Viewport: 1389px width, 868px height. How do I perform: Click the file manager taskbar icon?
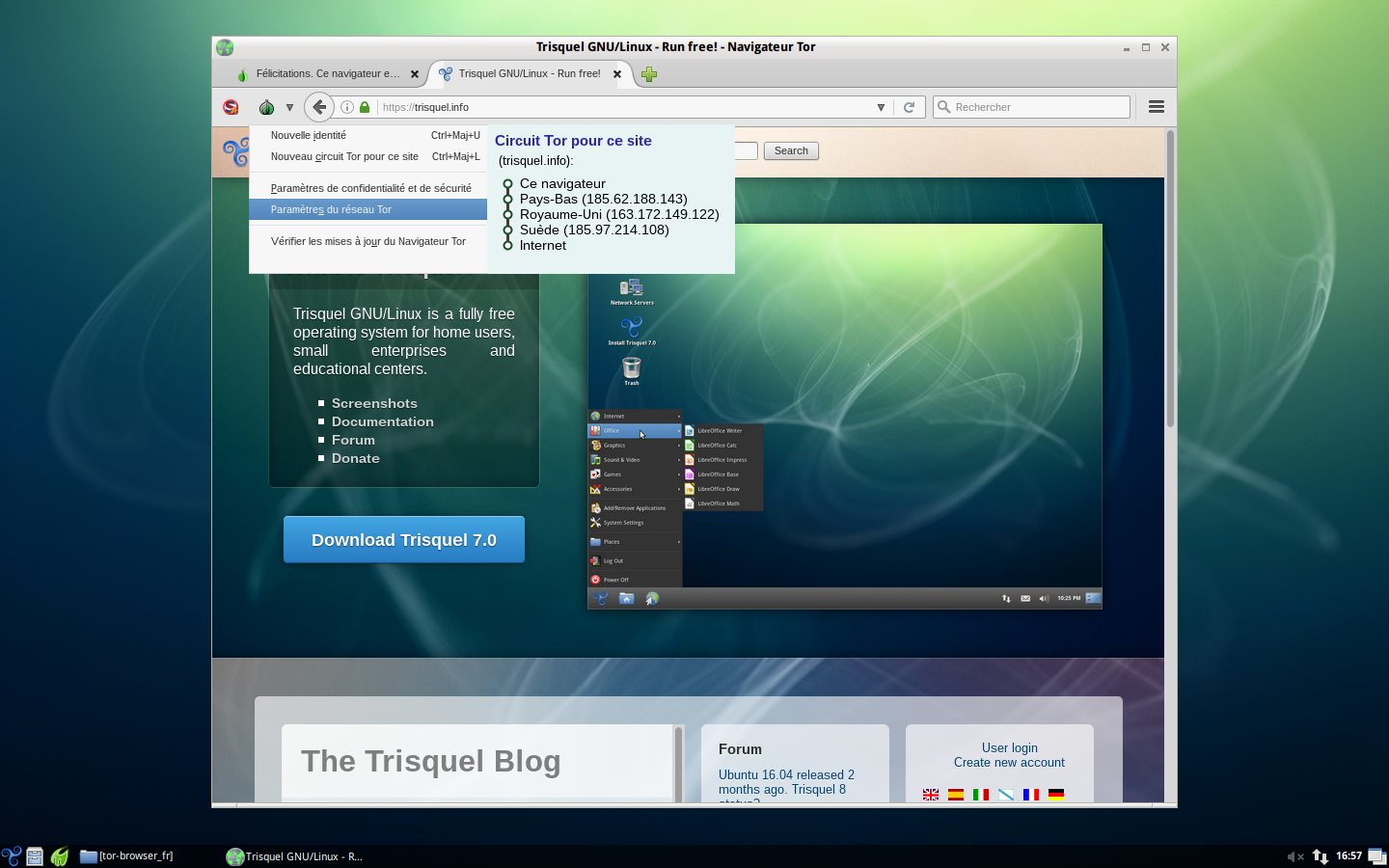(36, 855)
